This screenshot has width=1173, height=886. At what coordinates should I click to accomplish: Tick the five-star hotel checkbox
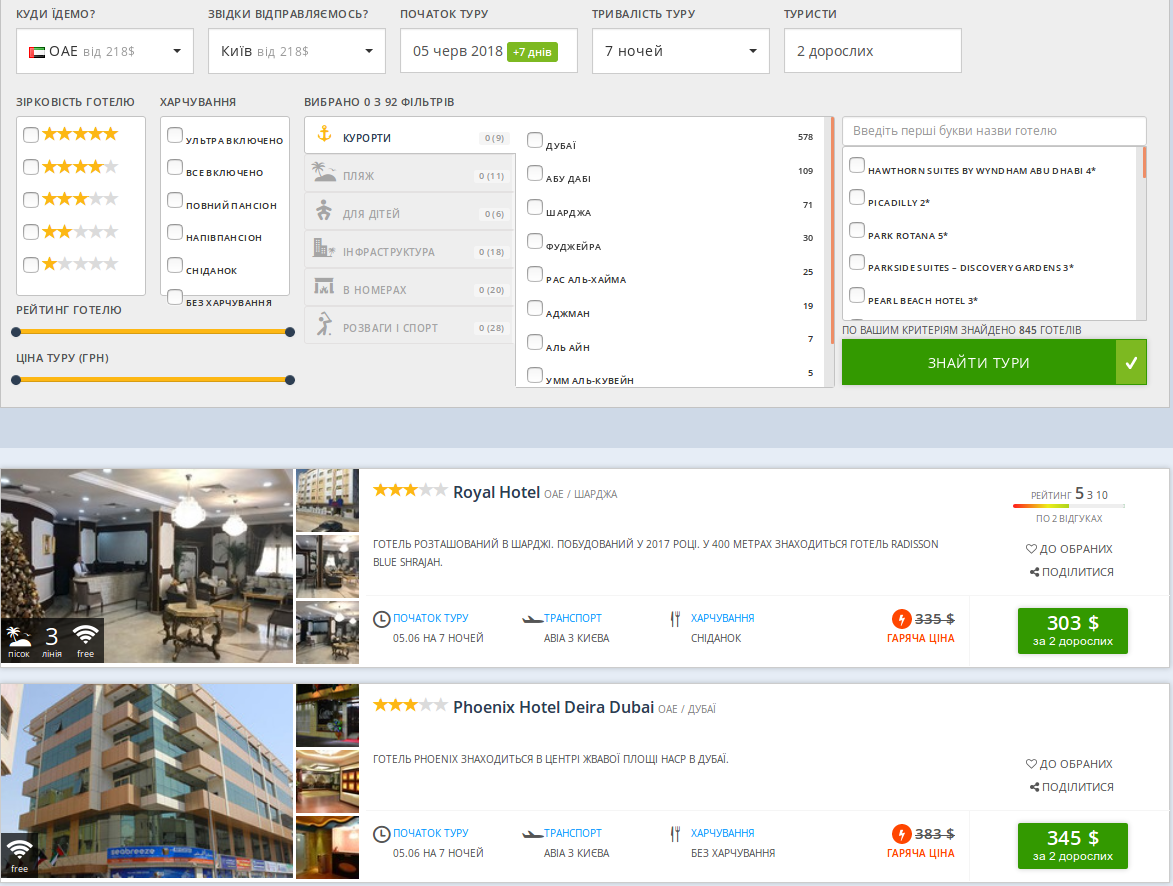(32, 135)
